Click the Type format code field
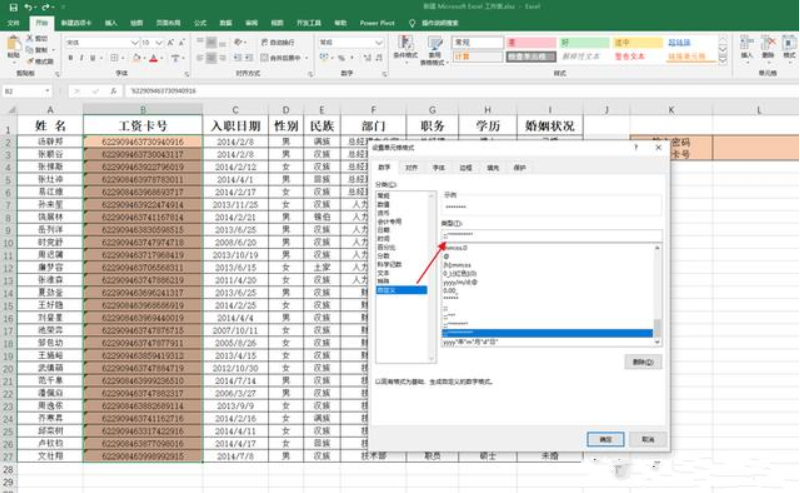 point(552,235)
